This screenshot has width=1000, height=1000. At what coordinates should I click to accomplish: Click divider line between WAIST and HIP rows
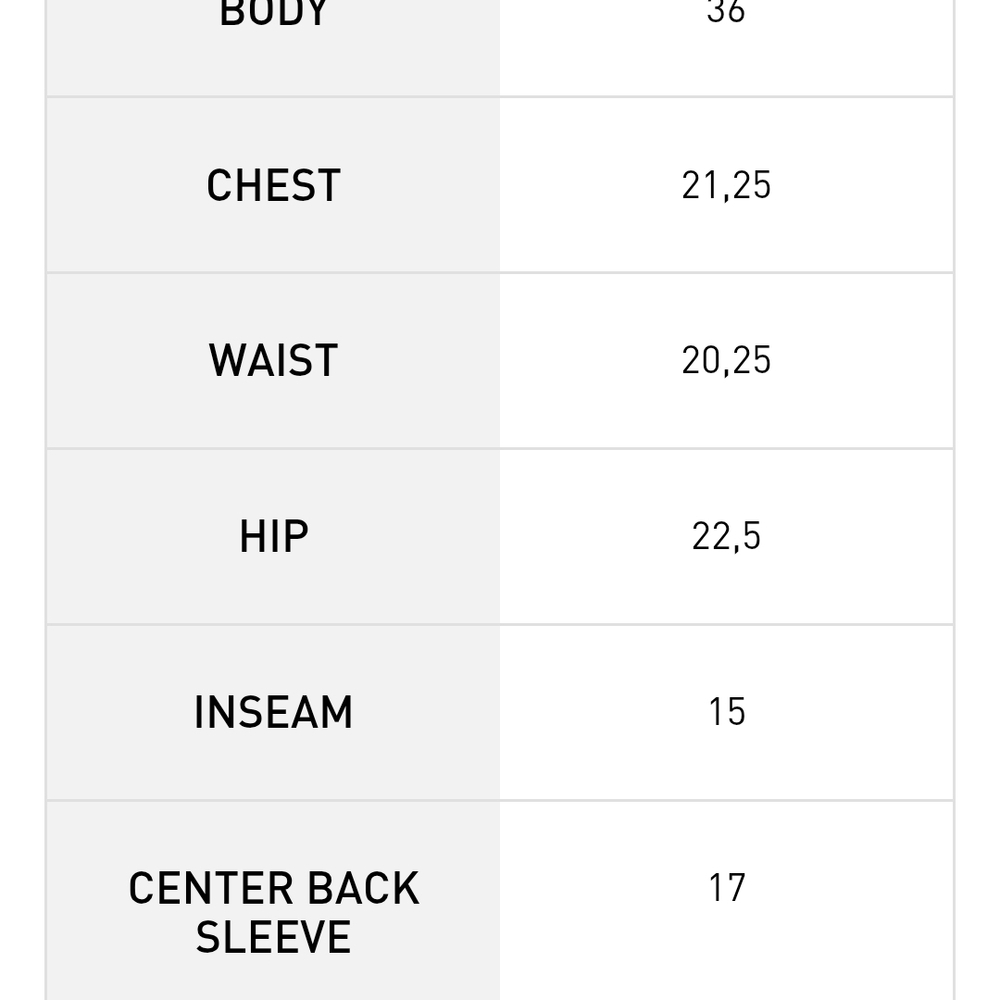click(500, 449)
